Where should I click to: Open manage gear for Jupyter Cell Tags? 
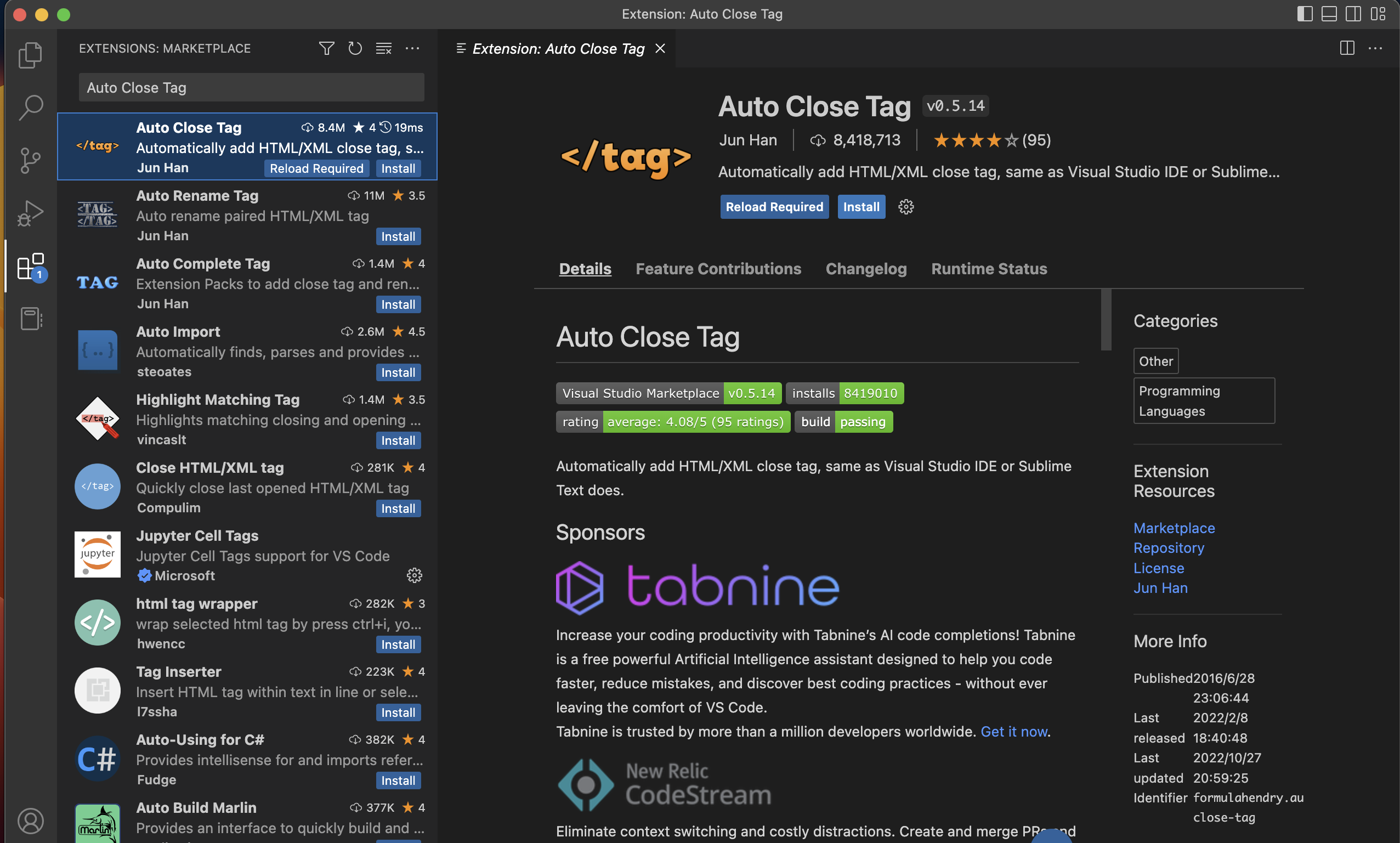(x=414, y=575)
